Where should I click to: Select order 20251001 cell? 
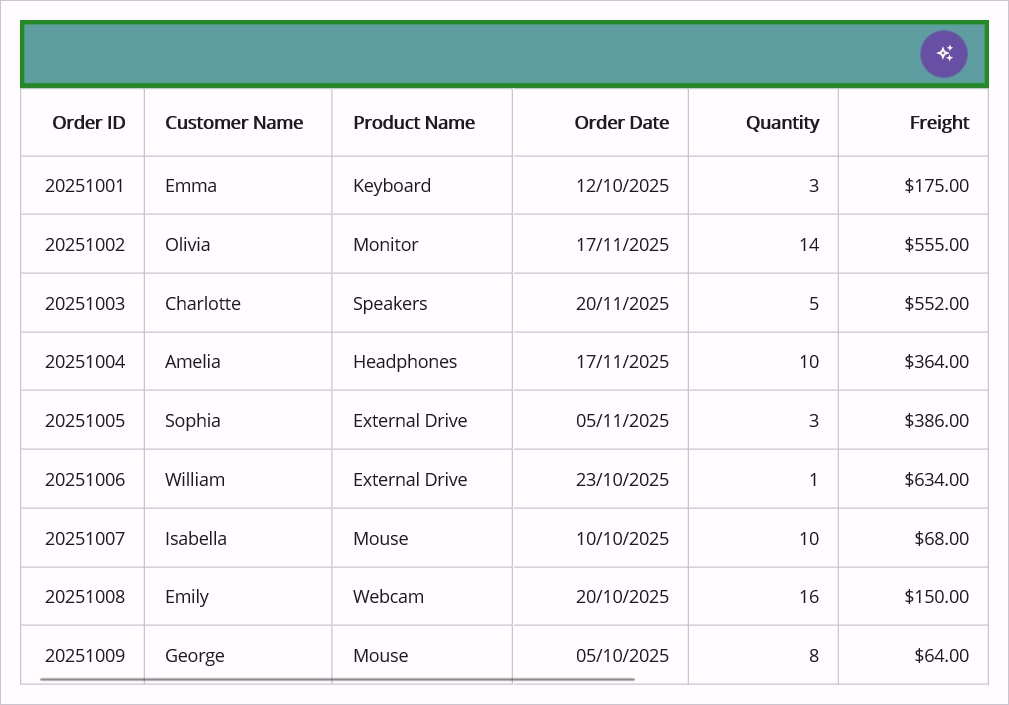pyautogui.click(x=85, y=186)
